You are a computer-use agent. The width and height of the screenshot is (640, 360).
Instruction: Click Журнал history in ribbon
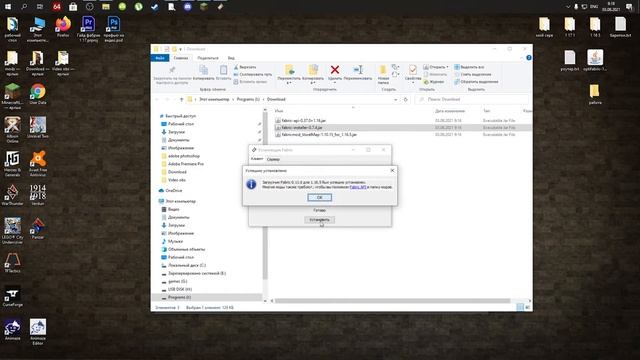point(433,82)
